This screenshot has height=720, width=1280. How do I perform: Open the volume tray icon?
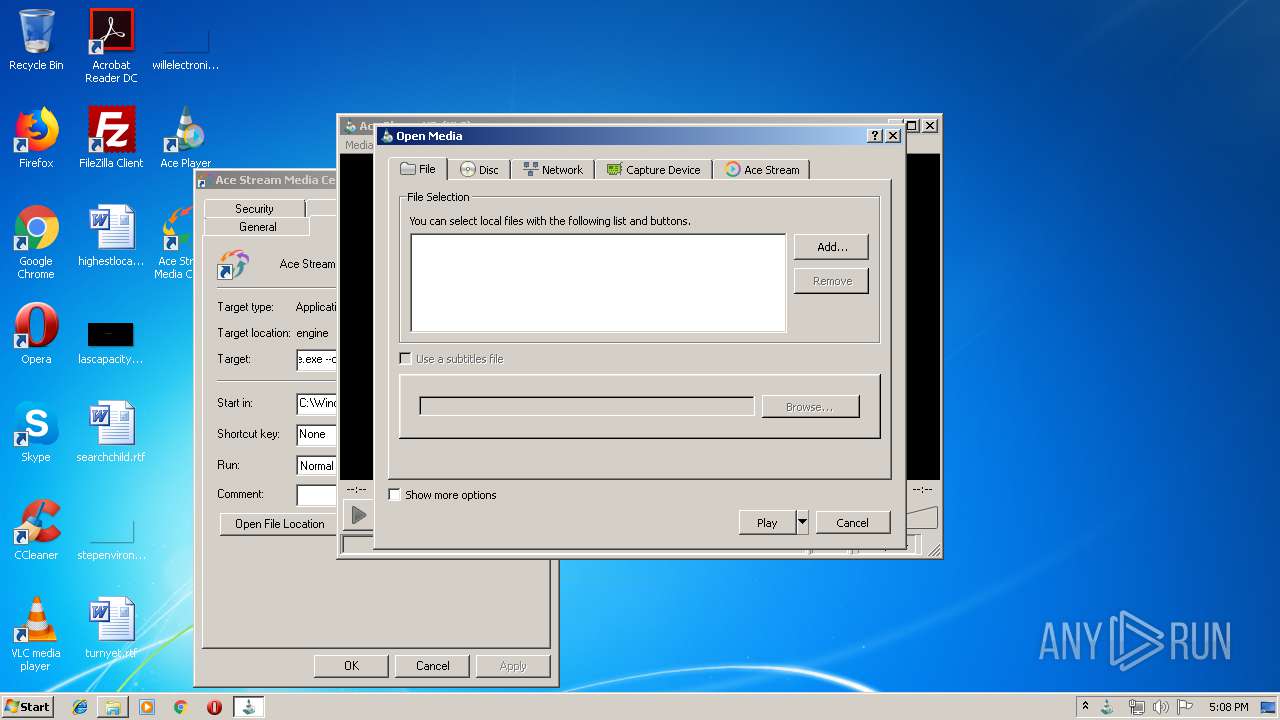[1161, 707]
